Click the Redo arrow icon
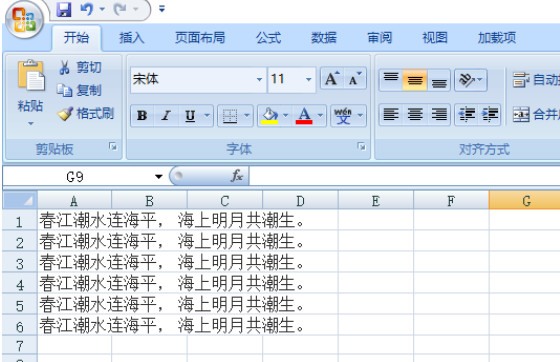 (x=120, y=9)
